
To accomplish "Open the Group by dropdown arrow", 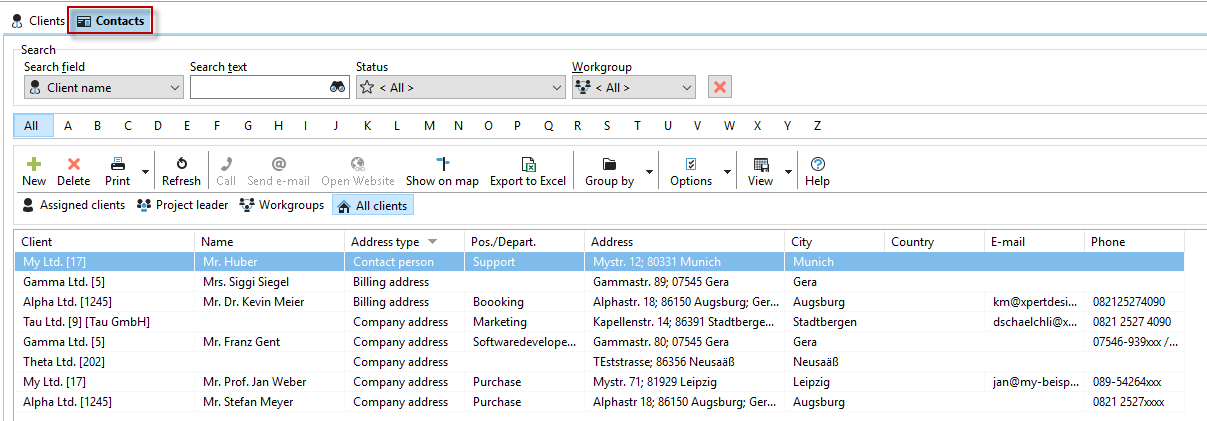I will (x=650, y=172).
